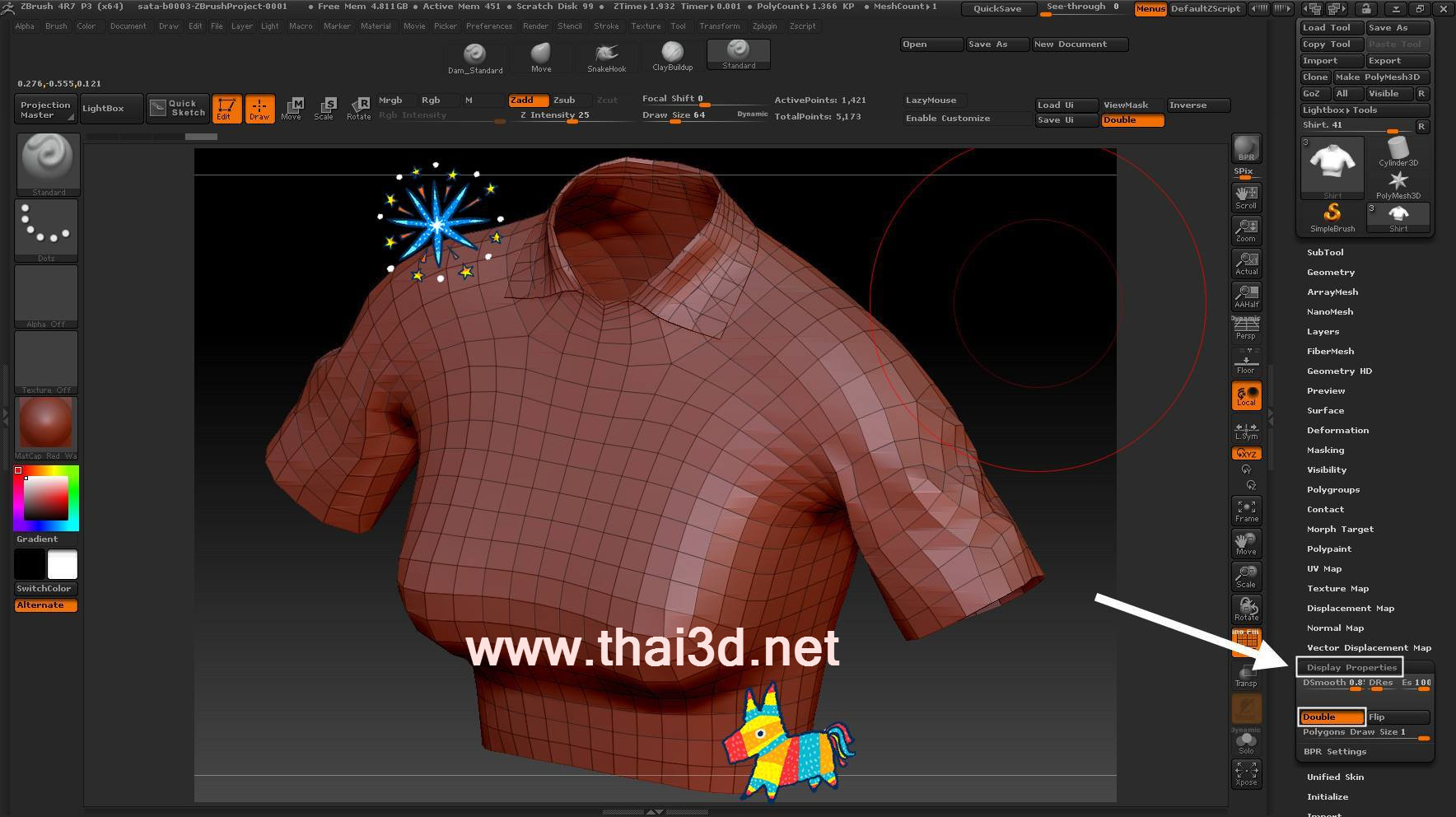This screenshot has width=1456, height=817.
Task: Expand the Polygroups section
Action: click(x=1332, y=490)
